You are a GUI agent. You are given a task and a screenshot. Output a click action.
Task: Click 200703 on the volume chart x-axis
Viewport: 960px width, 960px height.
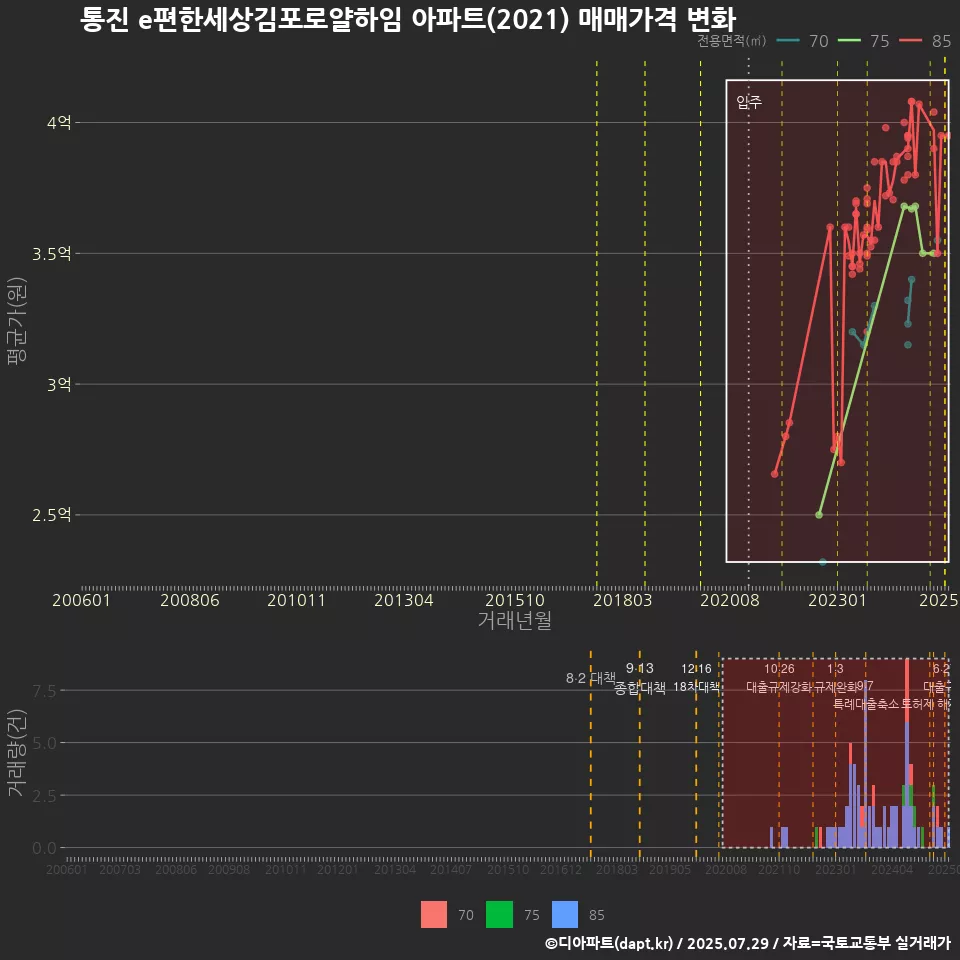point(120,869)
